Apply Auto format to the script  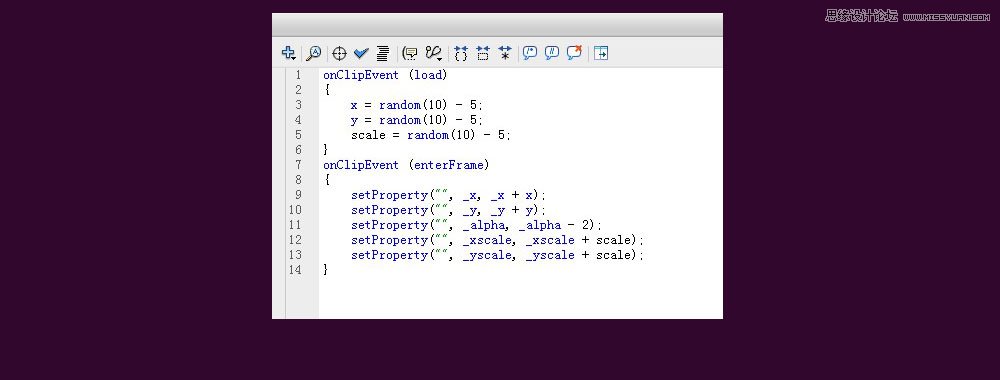pyautogui.click(x=383, y=53)
